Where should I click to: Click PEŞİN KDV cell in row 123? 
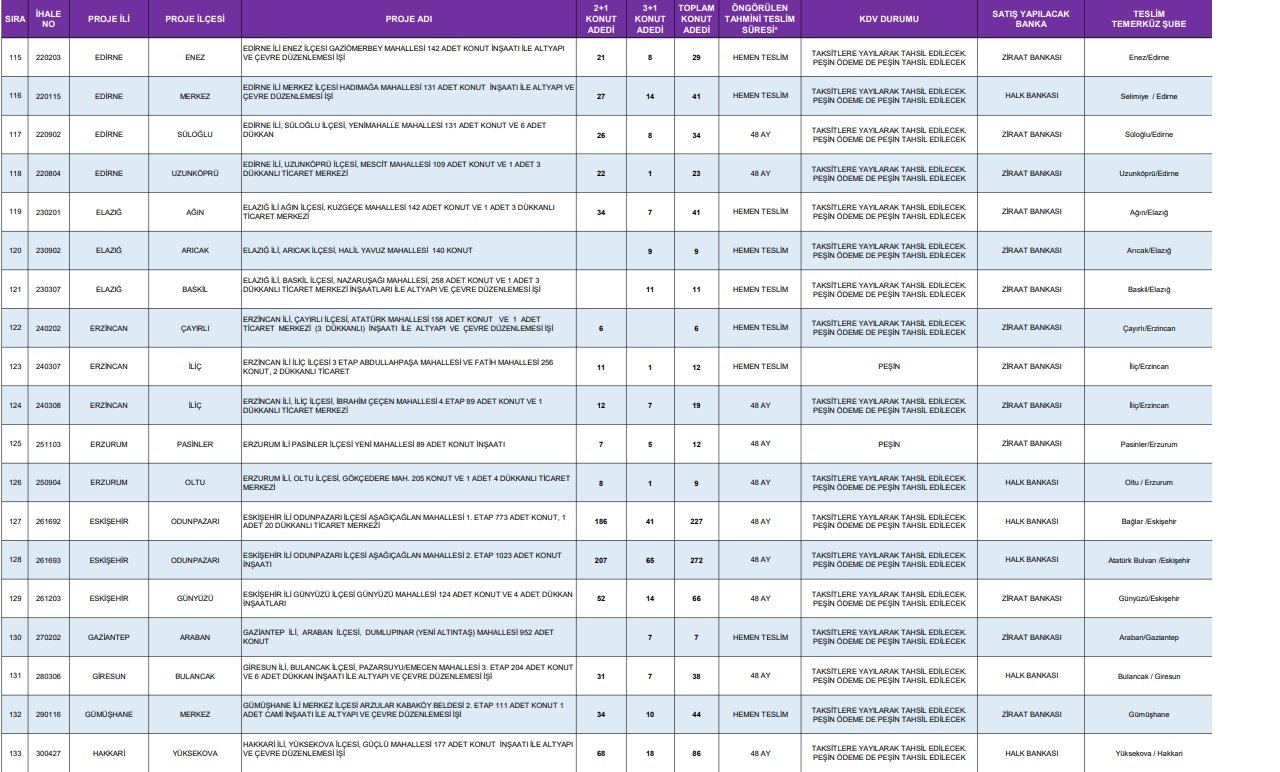click(x=889, y=366)
